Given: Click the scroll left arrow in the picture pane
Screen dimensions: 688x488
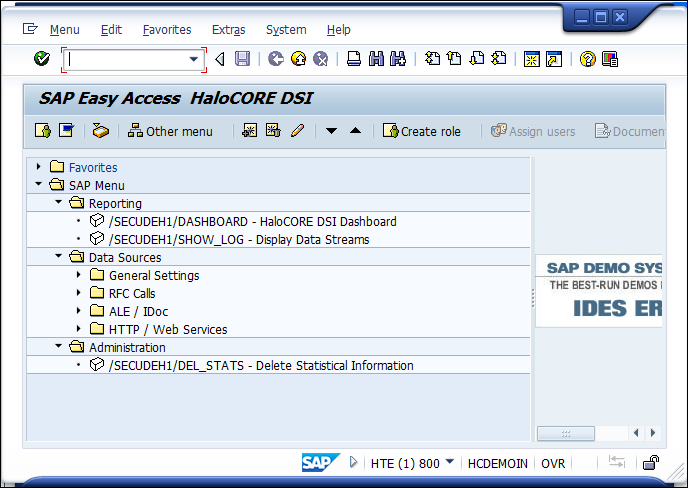Looking at the screenshot, I should pos(636,433).
